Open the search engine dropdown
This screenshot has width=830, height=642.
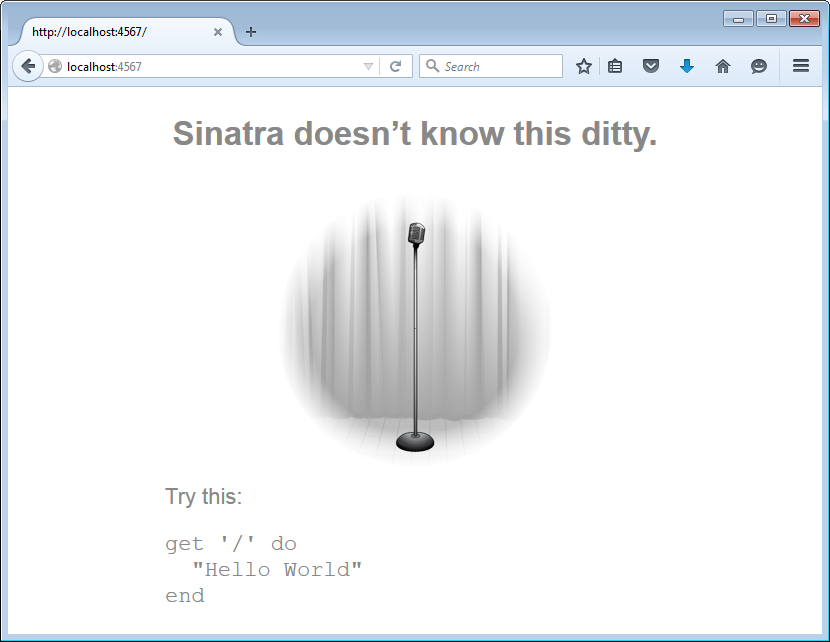431,66
